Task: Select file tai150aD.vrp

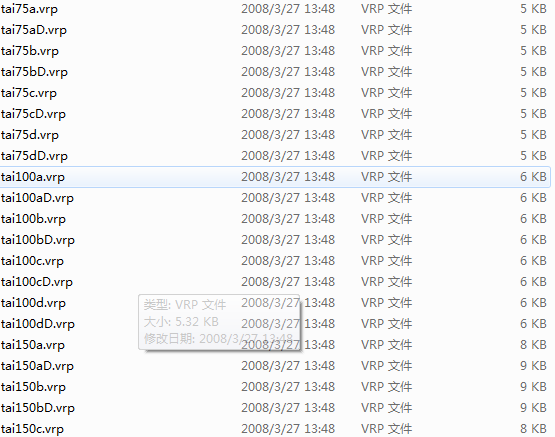Action: 37,366
